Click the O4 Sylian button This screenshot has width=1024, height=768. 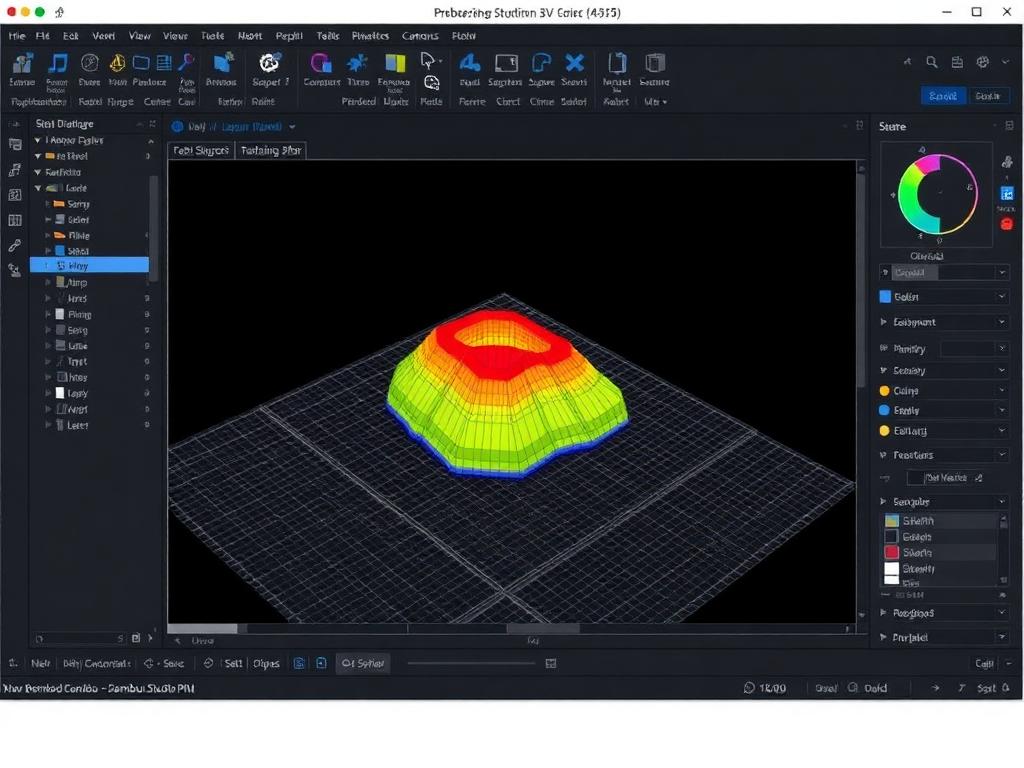point(363,664)
